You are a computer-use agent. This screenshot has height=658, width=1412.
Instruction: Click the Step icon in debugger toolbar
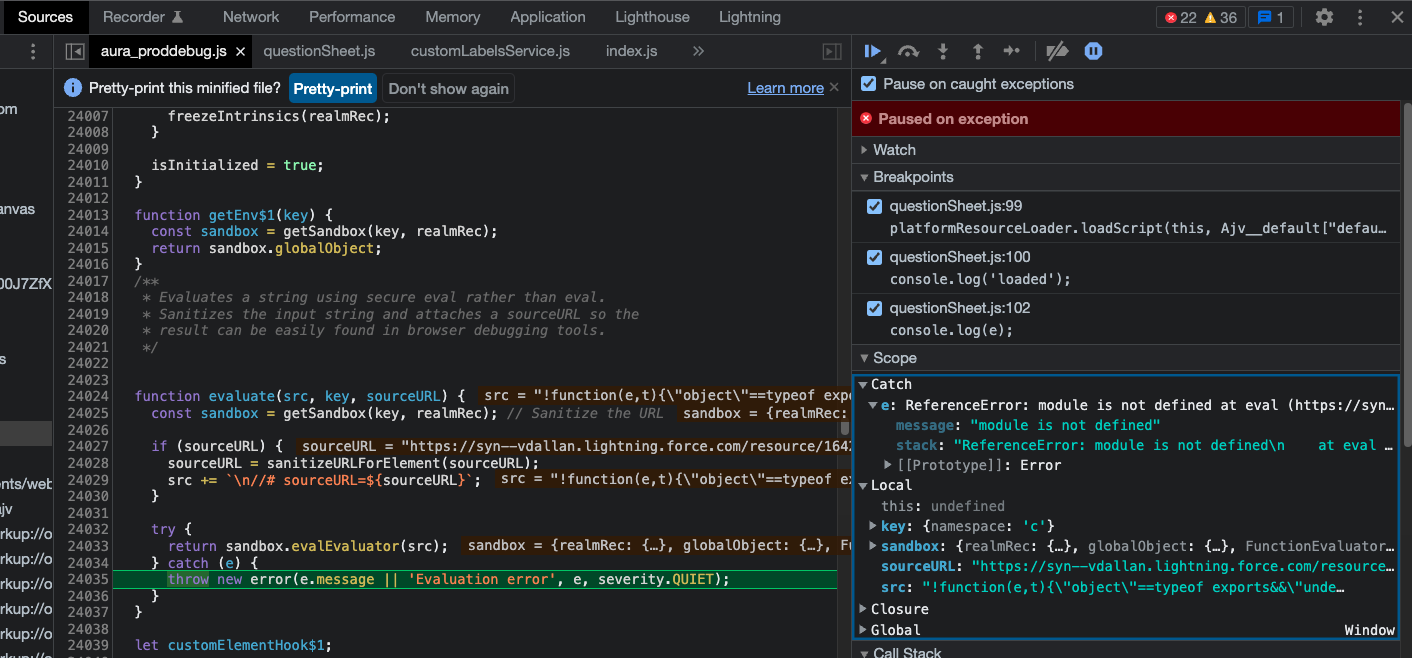(x=1012, y=51)
